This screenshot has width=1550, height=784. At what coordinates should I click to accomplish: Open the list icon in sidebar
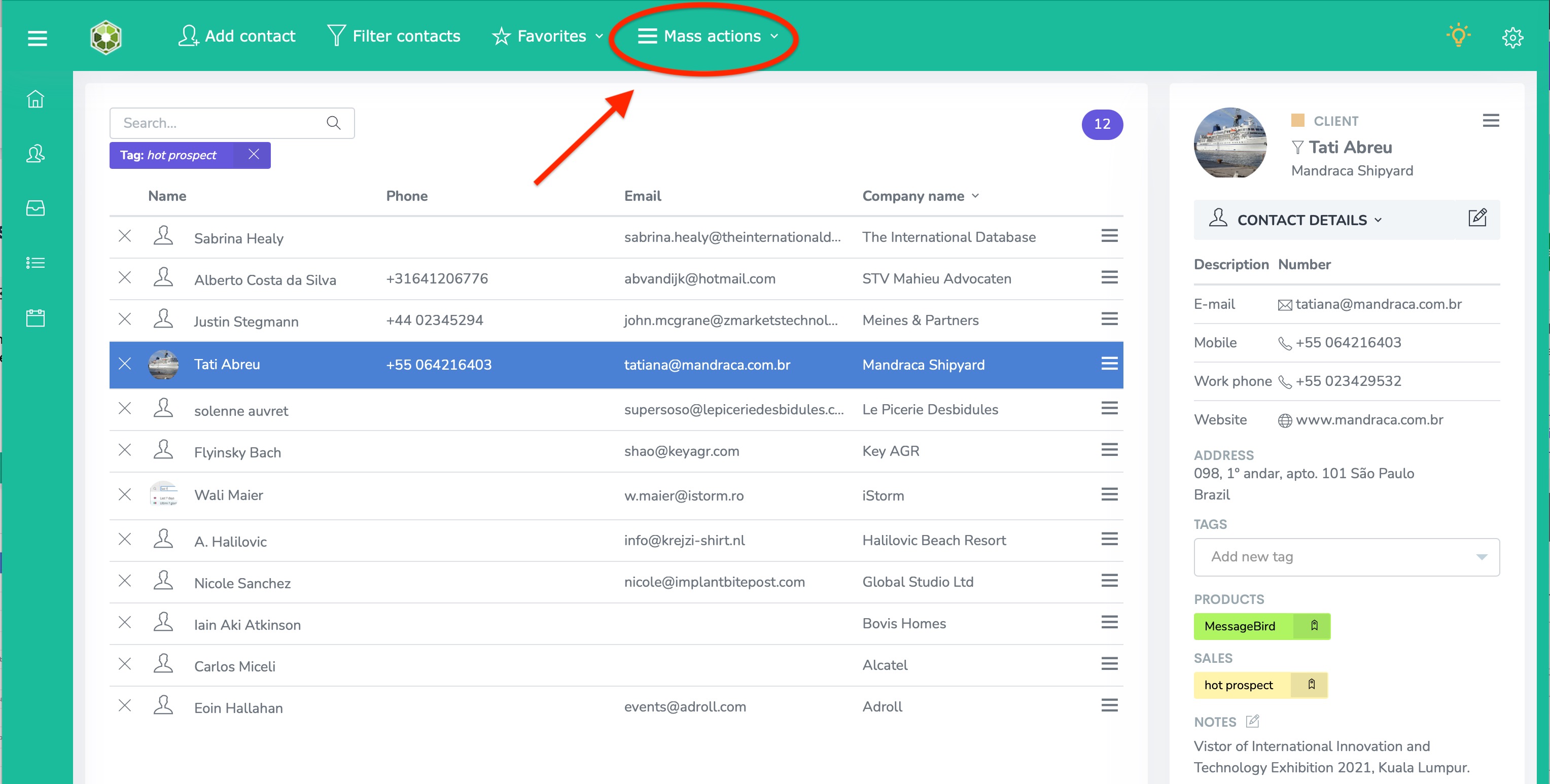click(36, 263)
